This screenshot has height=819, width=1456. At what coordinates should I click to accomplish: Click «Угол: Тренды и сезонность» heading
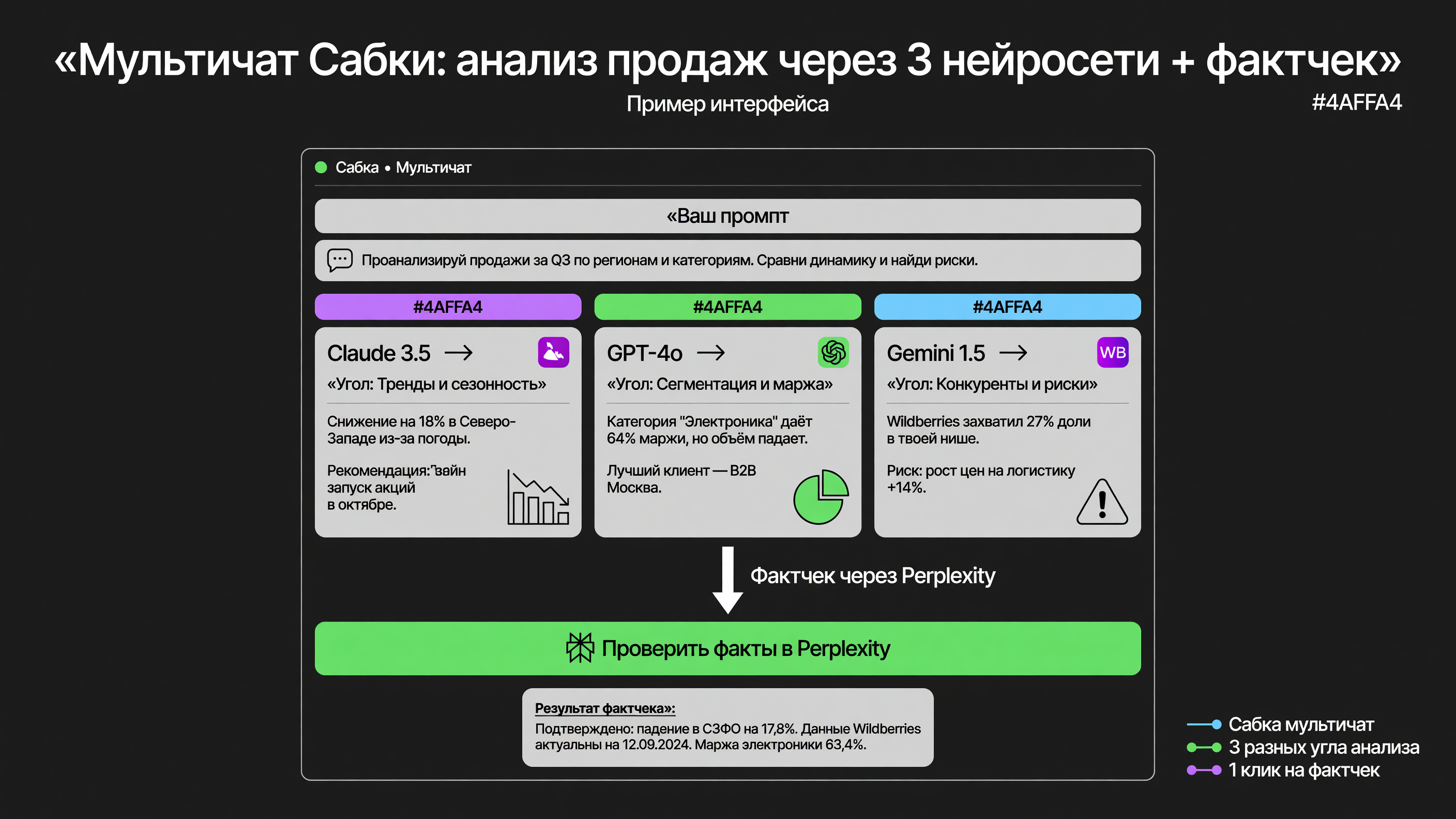click(x=436, y=384)
